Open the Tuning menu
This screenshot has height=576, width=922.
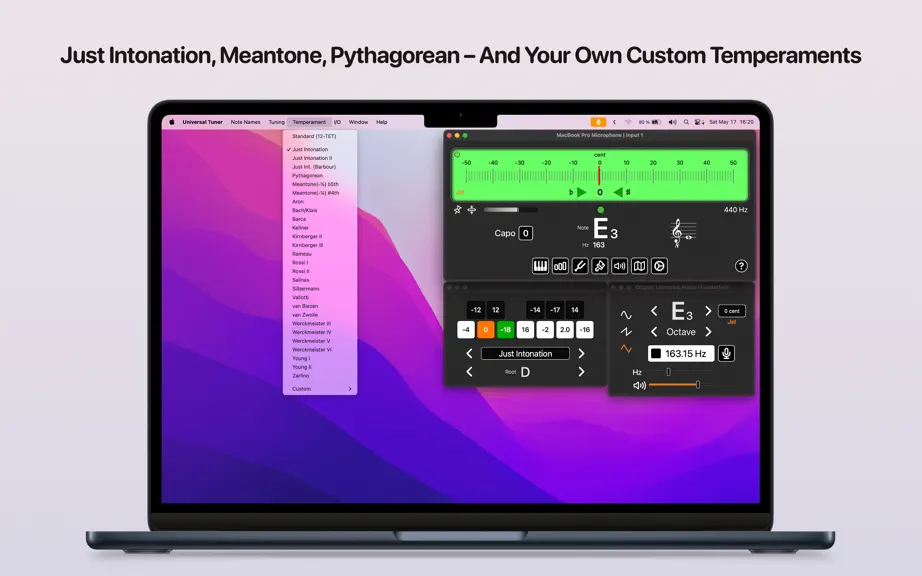(x=276, y=122)
